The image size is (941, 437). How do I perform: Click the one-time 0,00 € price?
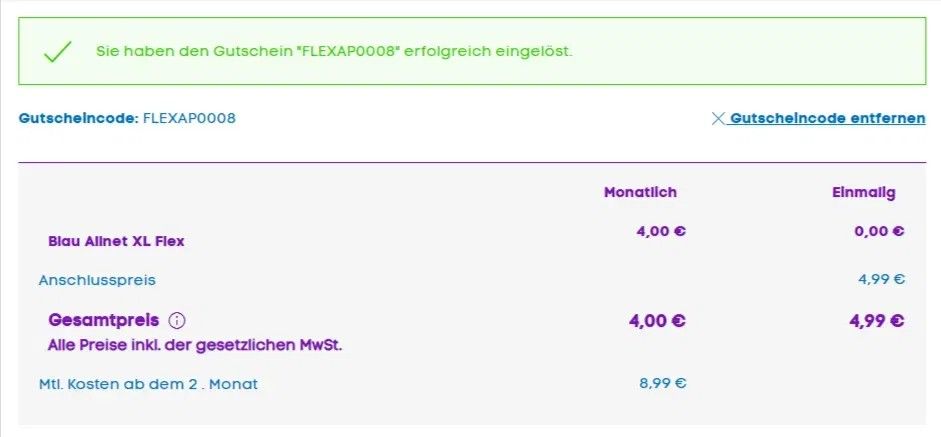click(880, 231)
